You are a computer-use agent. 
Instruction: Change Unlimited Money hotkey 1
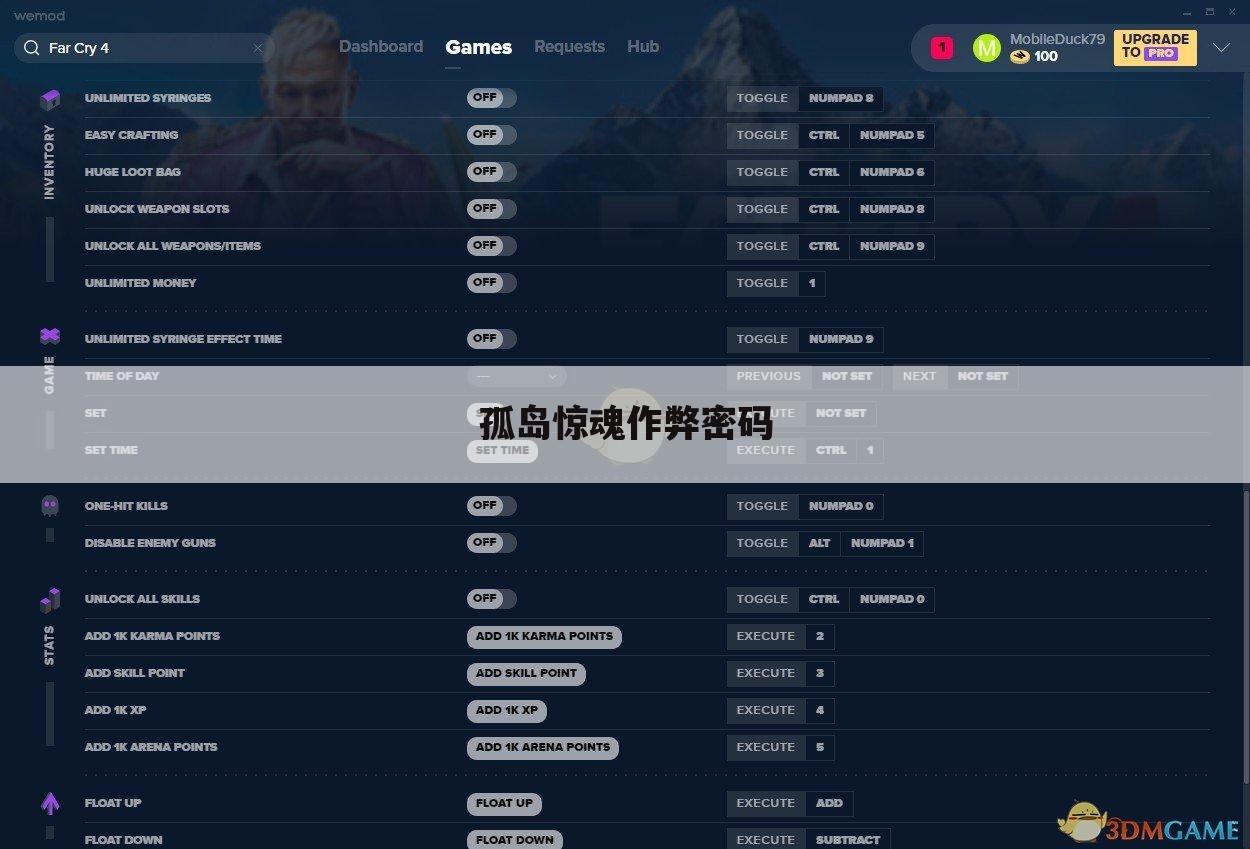click(812, 283)
